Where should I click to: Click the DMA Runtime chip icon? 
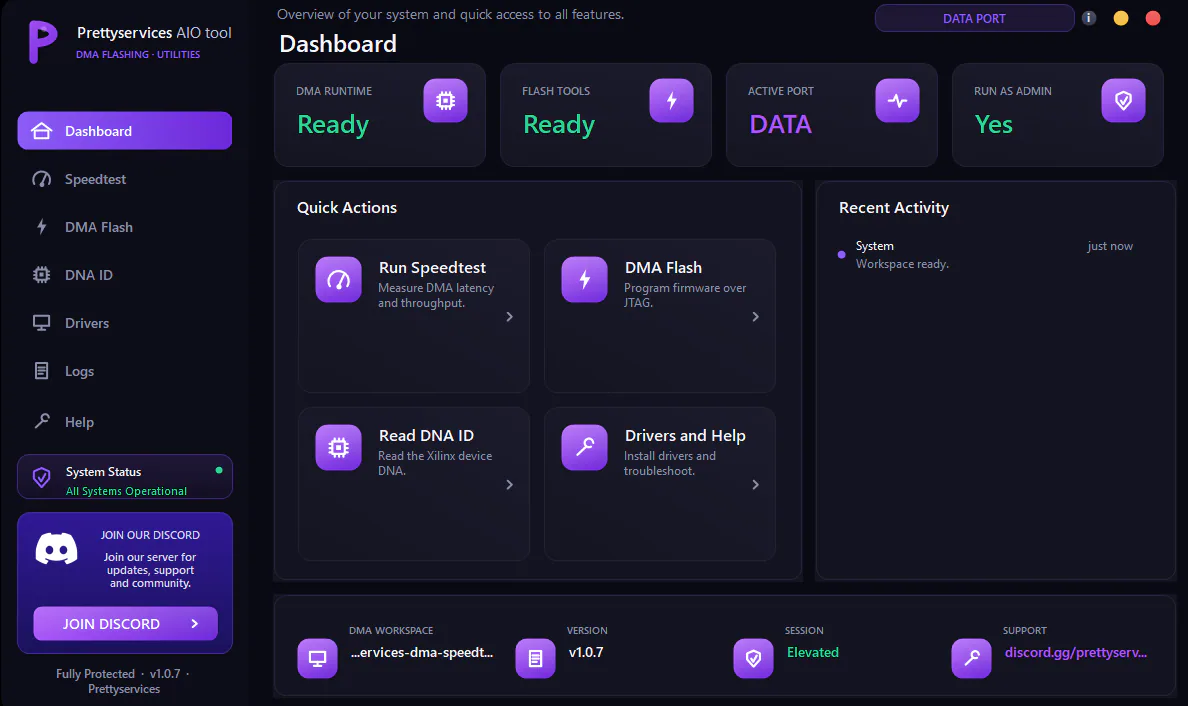click(446, 100)
